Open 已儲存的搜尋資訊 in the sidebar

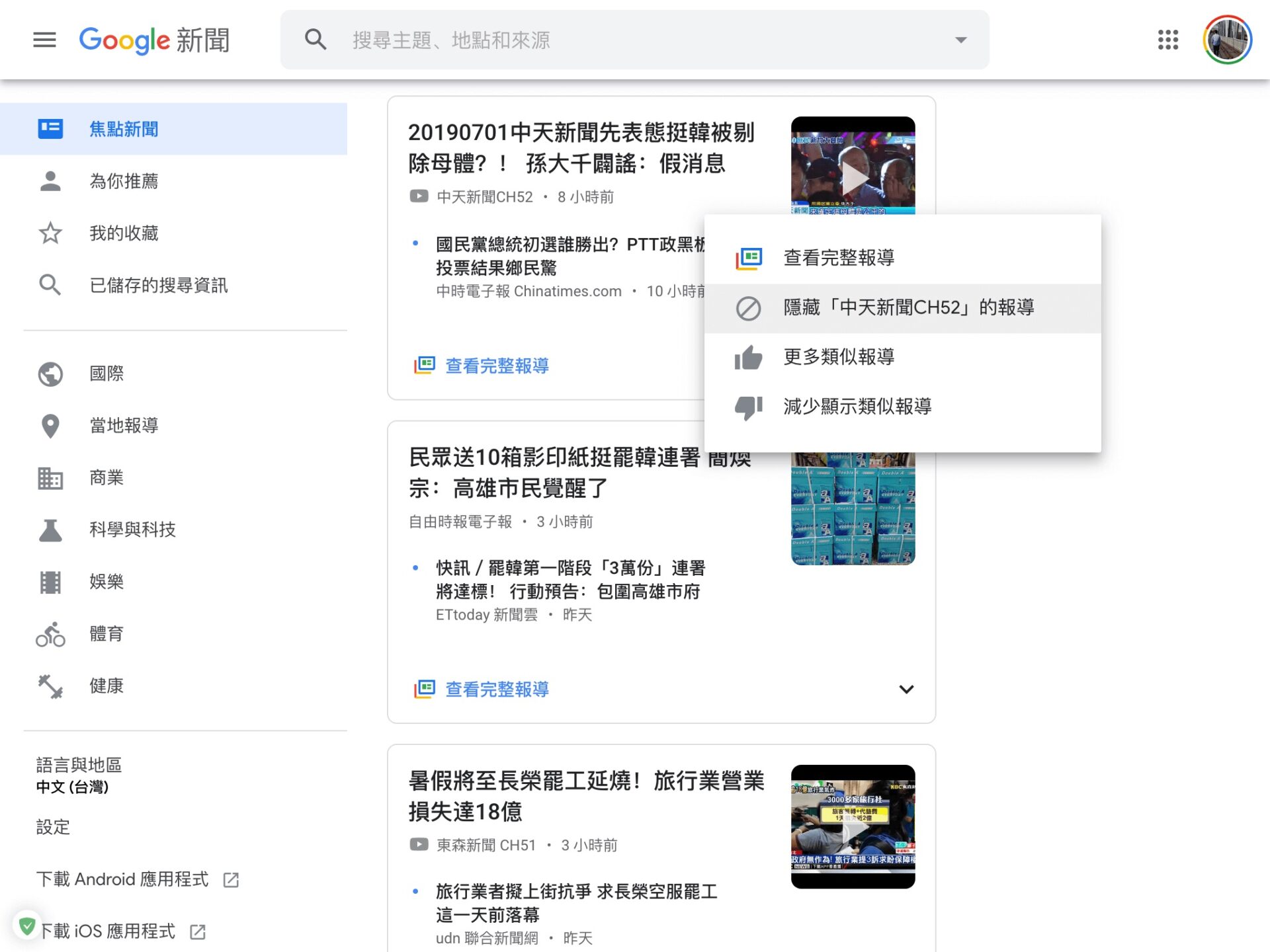tap(173, 285)
